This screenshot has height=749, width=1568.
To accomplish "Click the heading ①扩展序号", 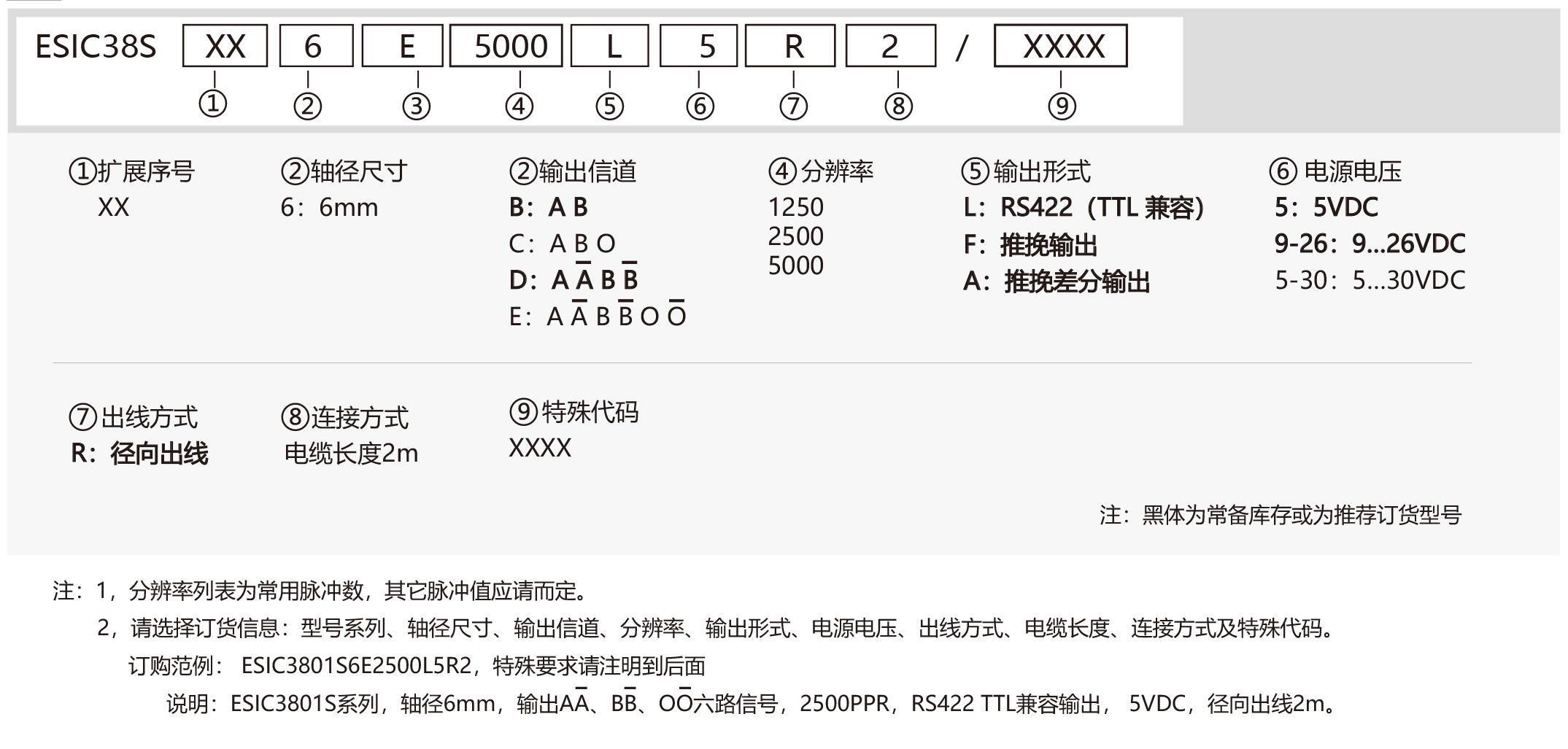I will tap(132, 171).
